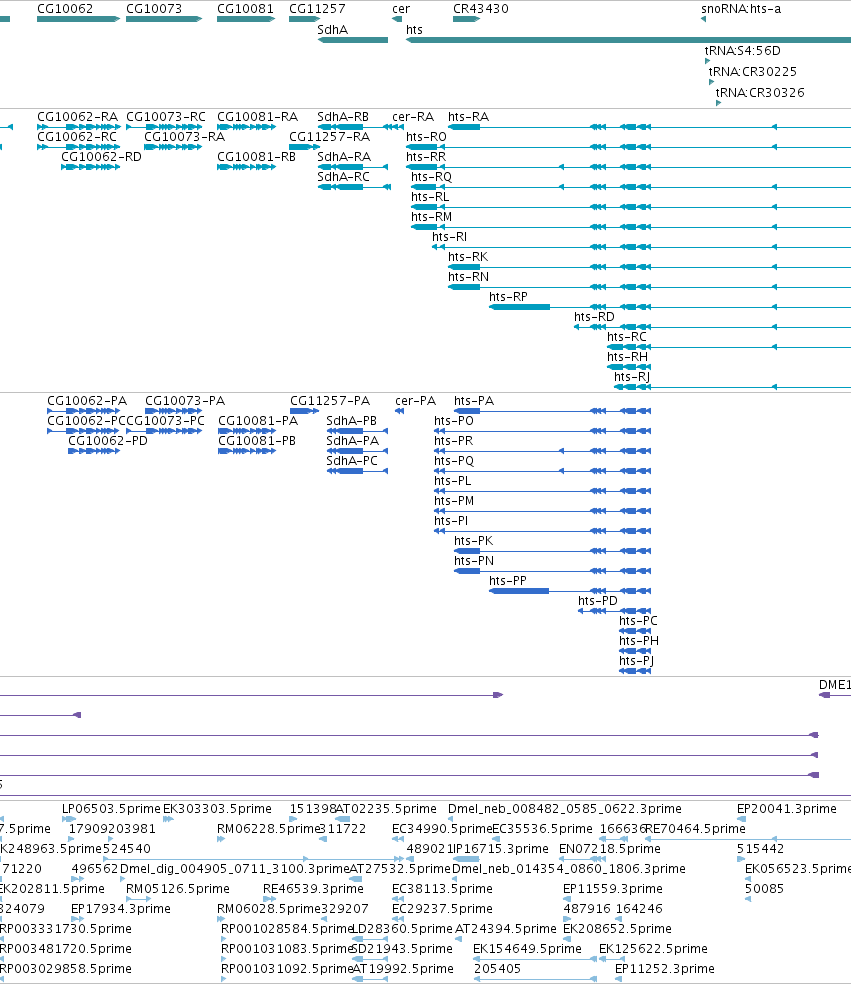Click the SdhA gene feature

(x=353, y=40)
